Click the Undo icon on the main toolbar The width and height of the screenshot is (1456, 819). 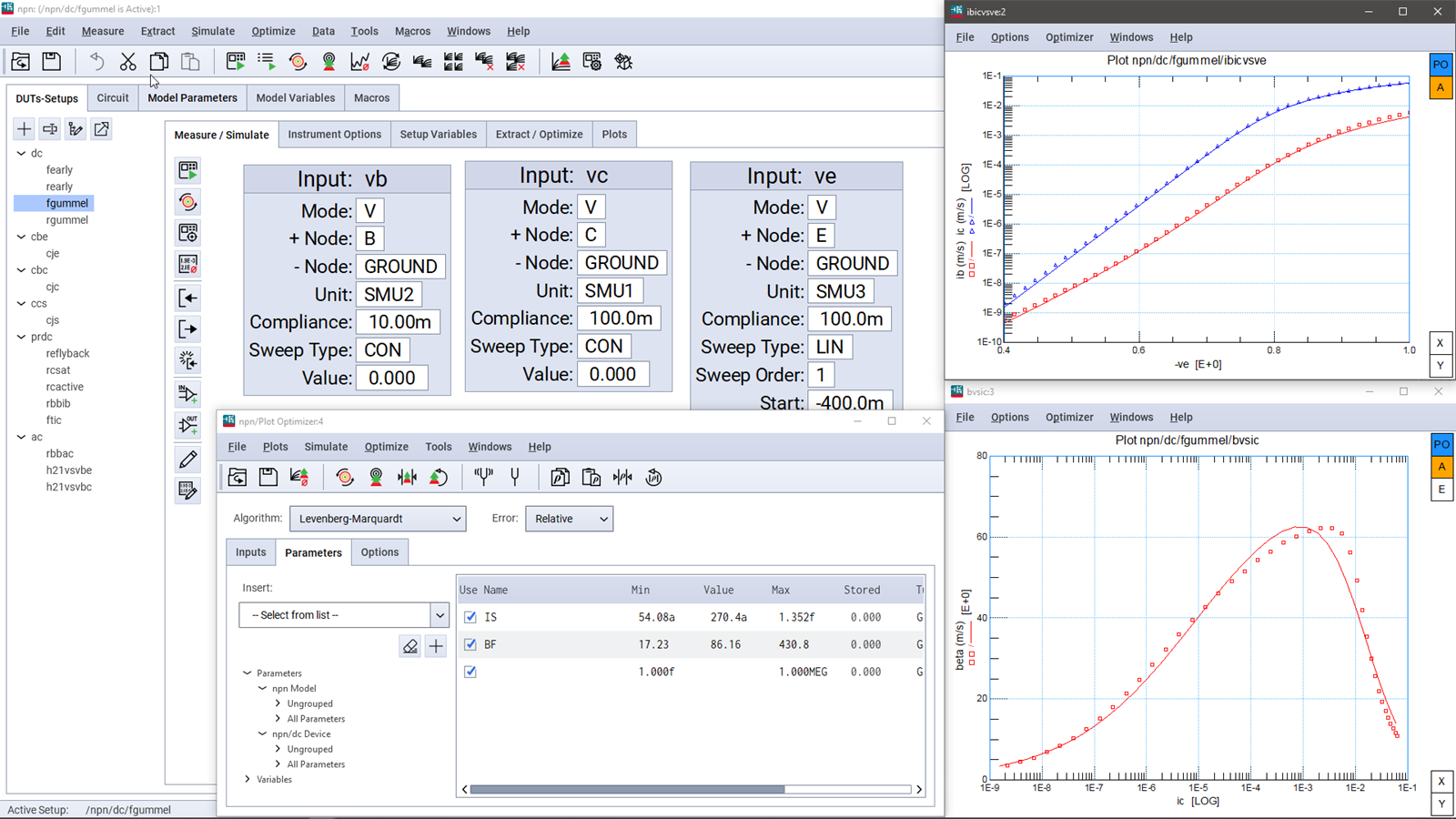pos(96,61)
